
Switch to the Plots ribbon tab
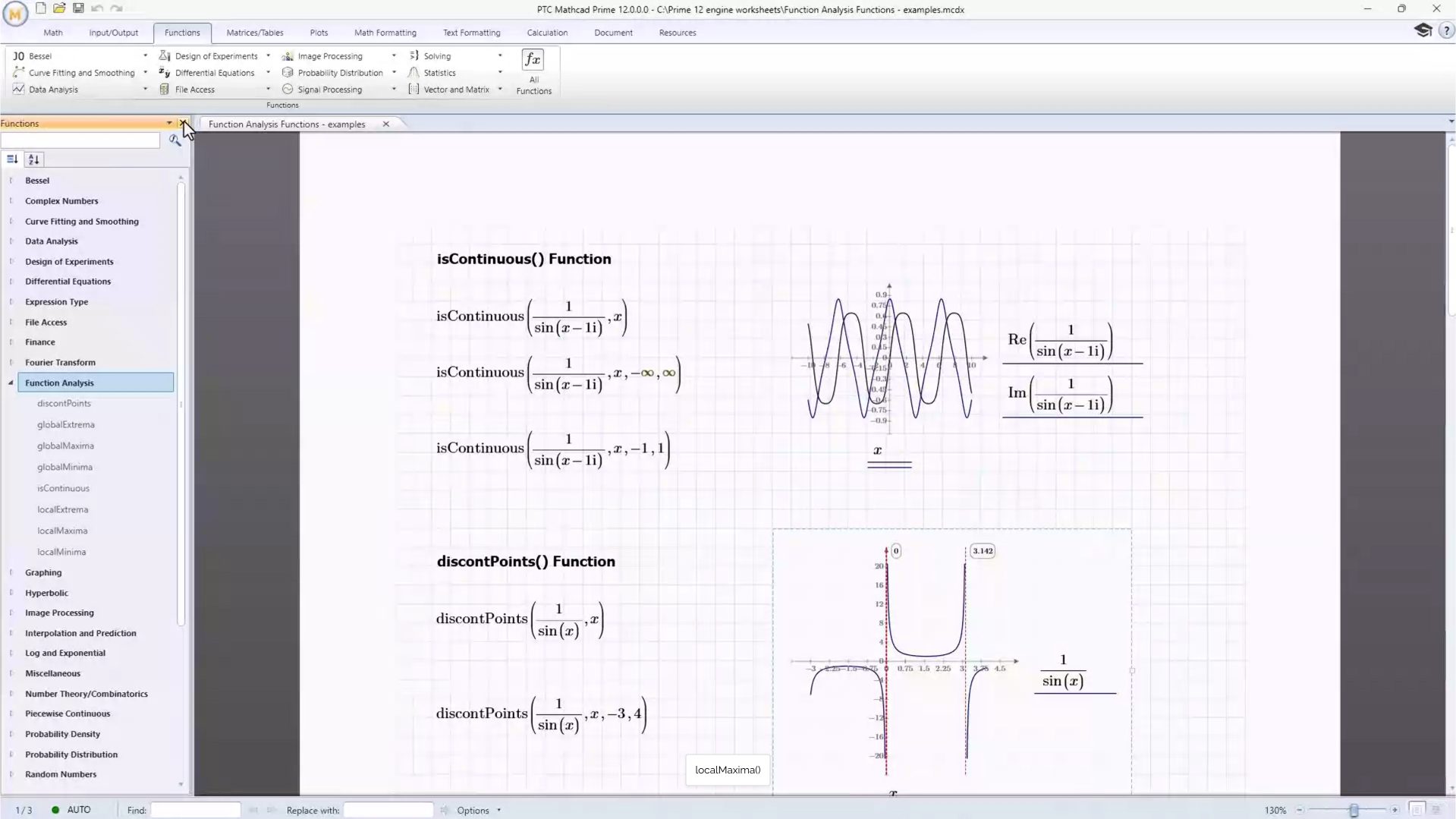point(319,33)
